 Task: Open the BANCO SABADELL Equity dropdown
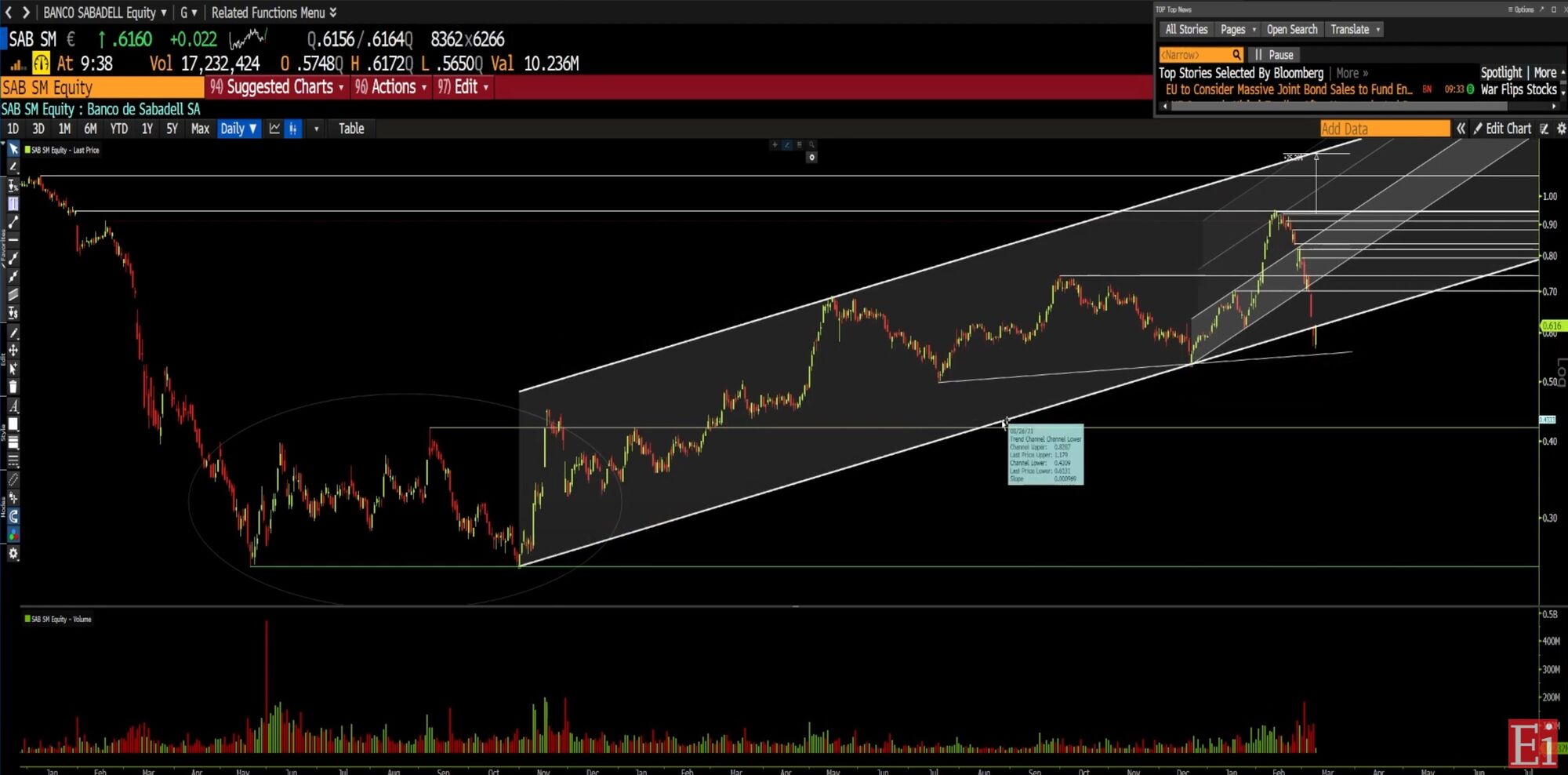coord(105,13)
